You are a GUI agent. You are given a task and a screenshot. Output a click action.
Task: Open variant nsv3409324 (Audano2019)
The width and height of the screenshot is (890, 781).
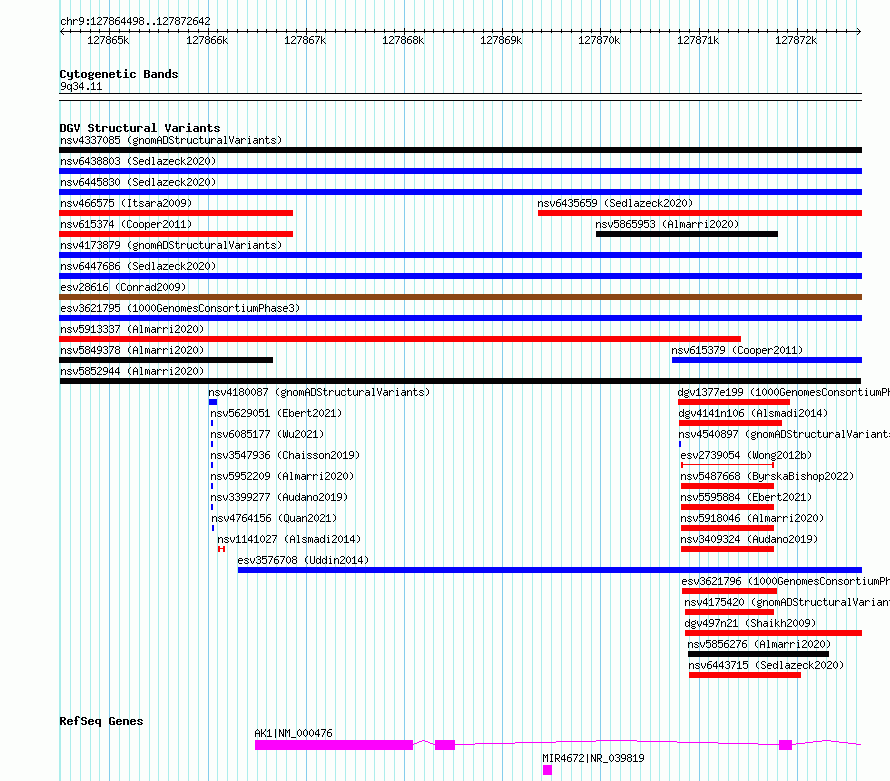(x=749, y=539)
